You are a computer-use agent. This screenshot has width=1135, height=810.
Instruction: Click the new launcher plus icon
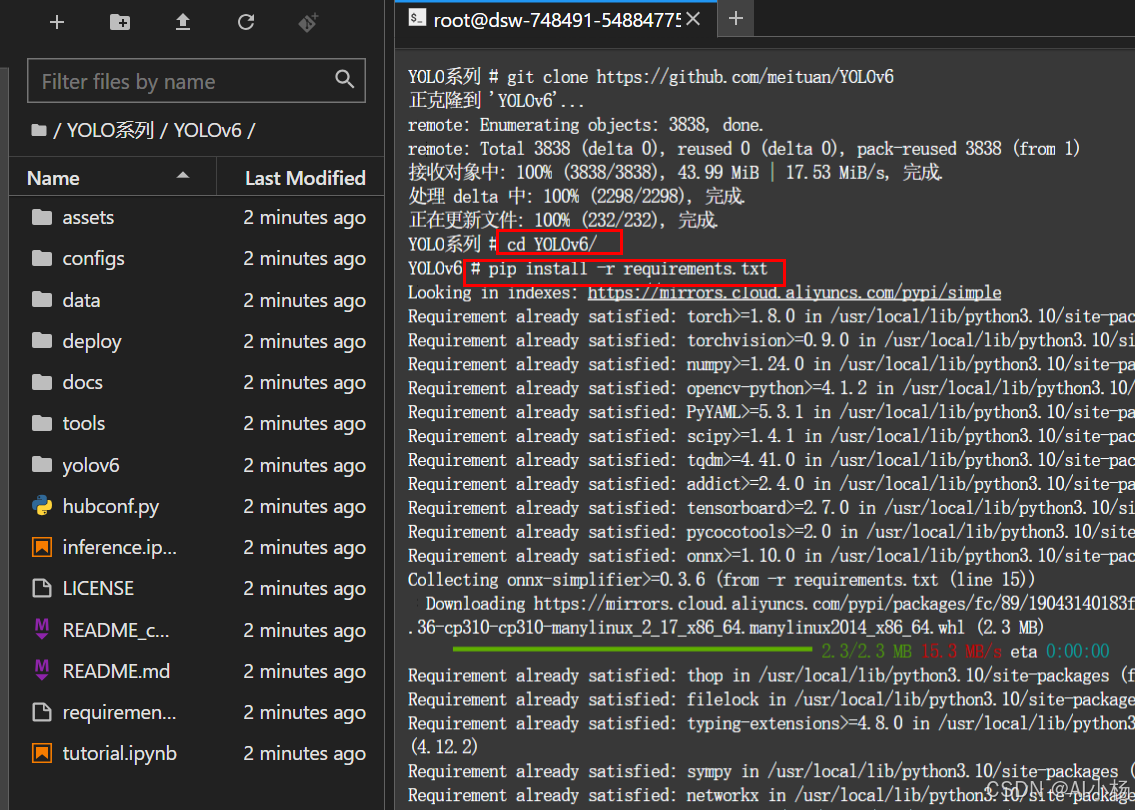(57, 22)
